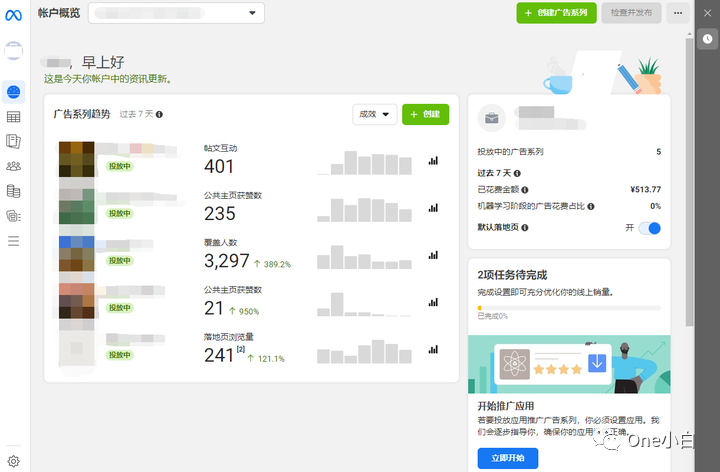Click info icon next to 过去 7 天 in 广告系列趋势
The width and height of the screenshot is (720, 472).
tap(159, 114)
